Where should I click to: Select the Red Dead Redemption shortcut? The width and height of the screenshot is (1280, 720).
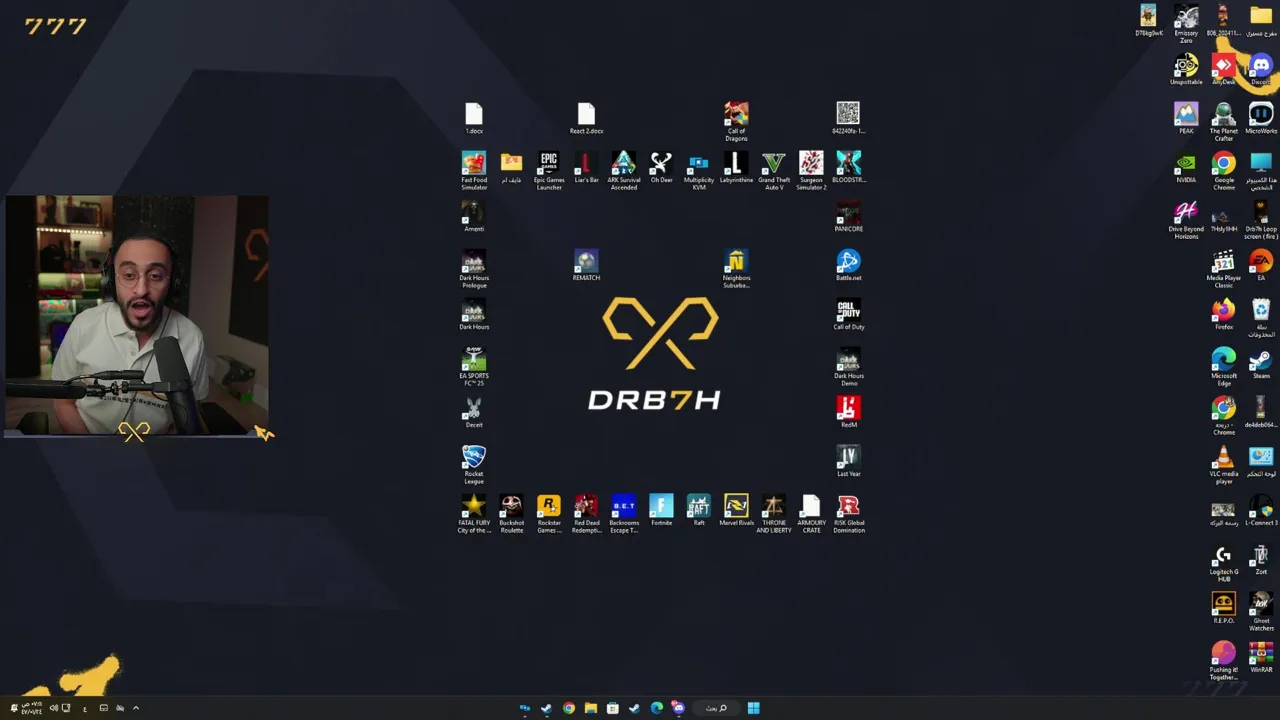pos(586,514)
